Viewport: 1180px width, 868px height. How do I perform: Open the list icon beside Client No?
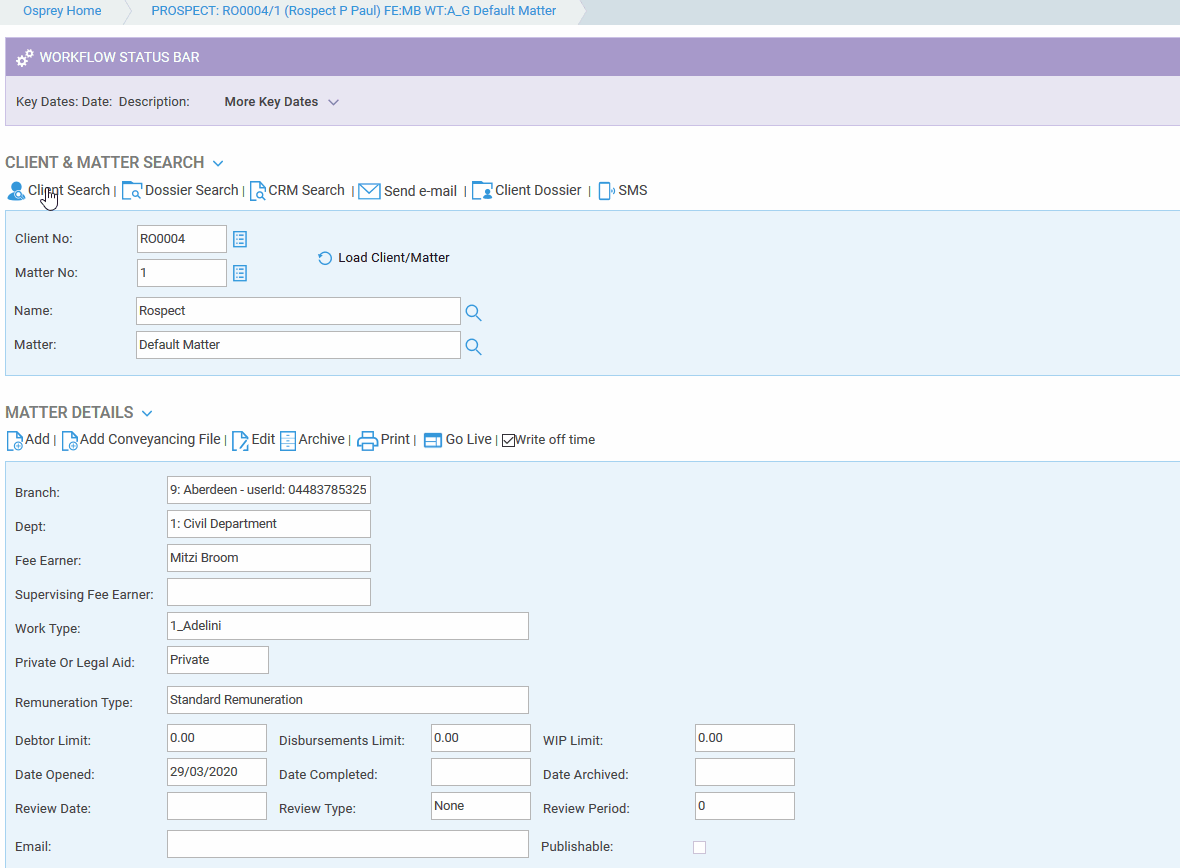pos(240,239)
